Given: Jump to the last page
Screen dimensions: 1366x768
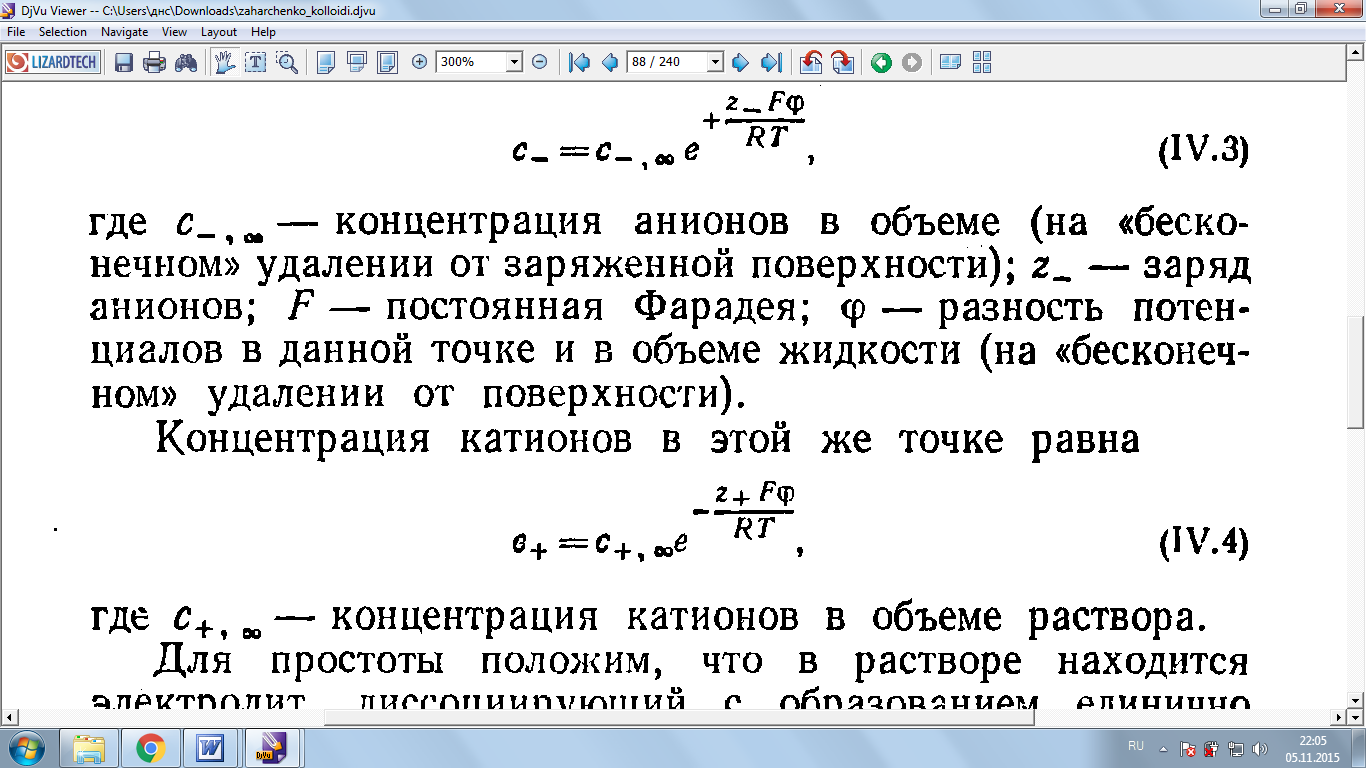Looking at the screenshot, I should pyautogui.click(x=770, y=62).
